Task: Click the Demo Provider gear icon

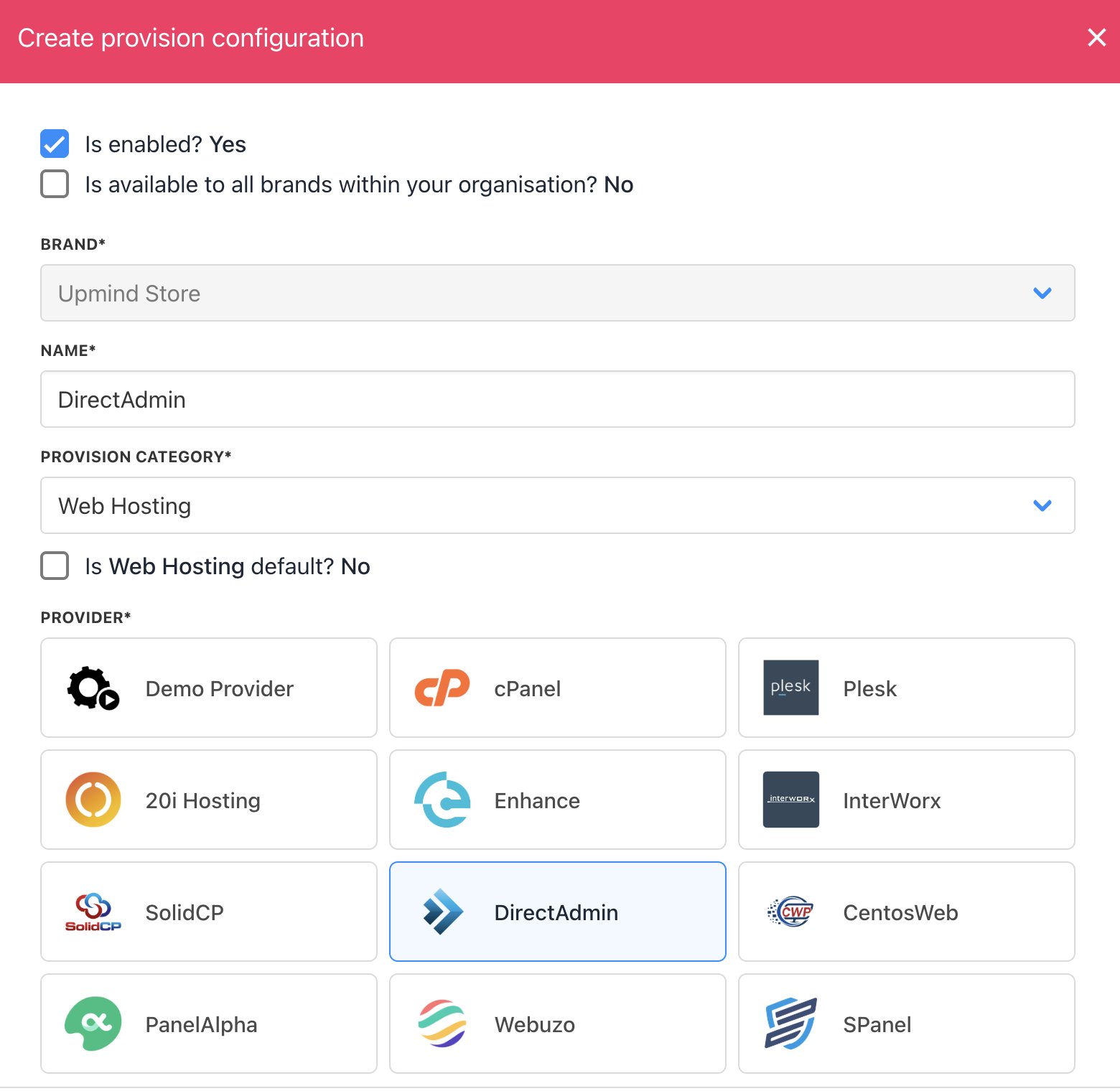Action: pos(93,688)
